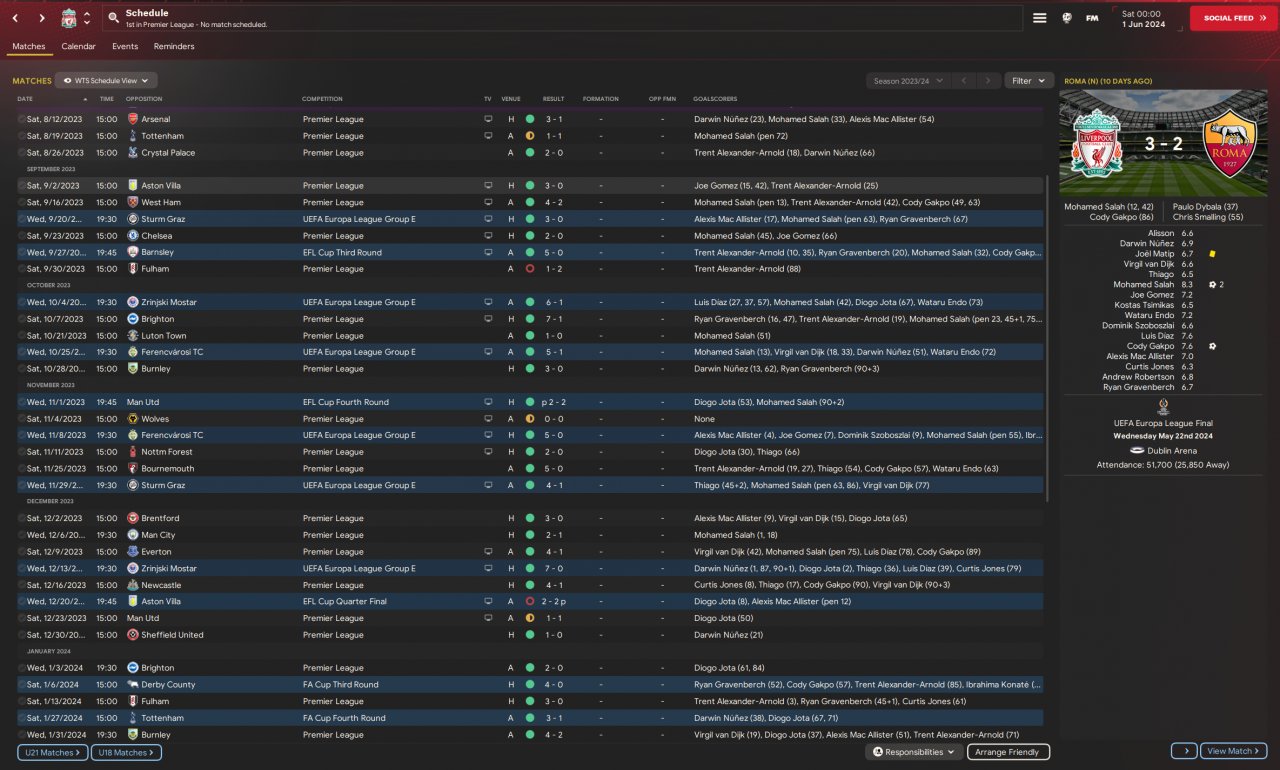Click the Barnsley club badge
This screenshot has height=770, width=1280.
tap(133, 252)
